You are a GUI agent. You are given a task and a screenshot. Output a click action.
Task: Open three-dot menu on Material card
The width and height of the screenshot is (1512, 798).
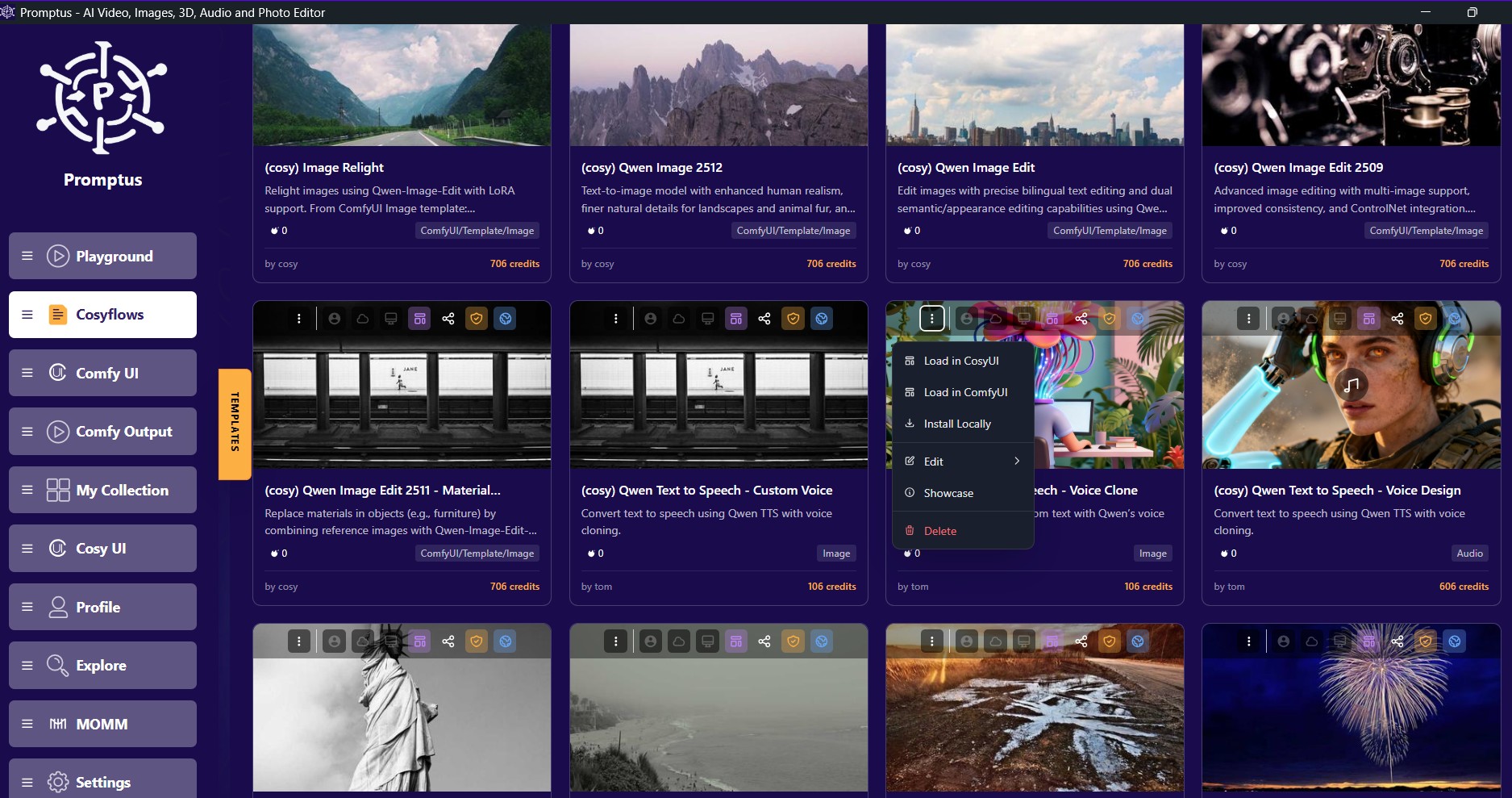click(299, 319)
